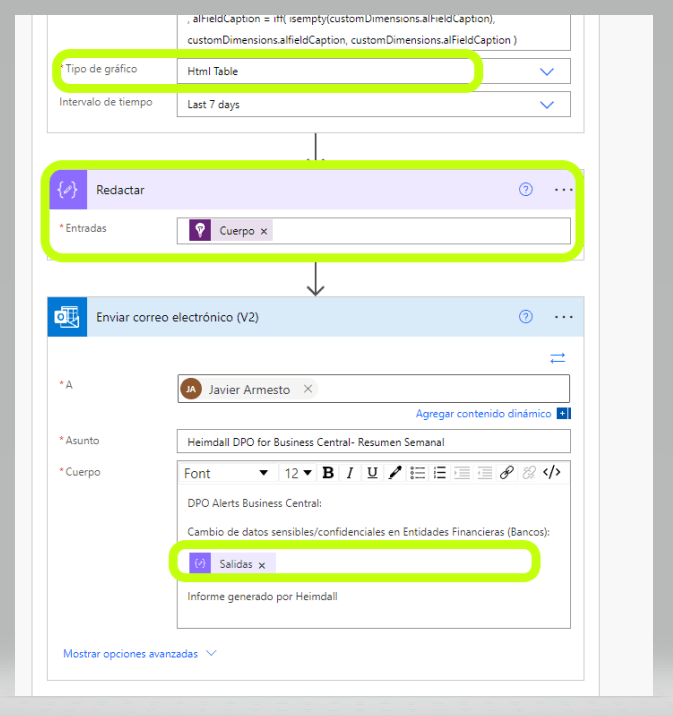Image resolution: width=673 pixels, height=716 pixels.
Task: Expand the Tipo de gráfico dropdown
Action: coord(547,72)
